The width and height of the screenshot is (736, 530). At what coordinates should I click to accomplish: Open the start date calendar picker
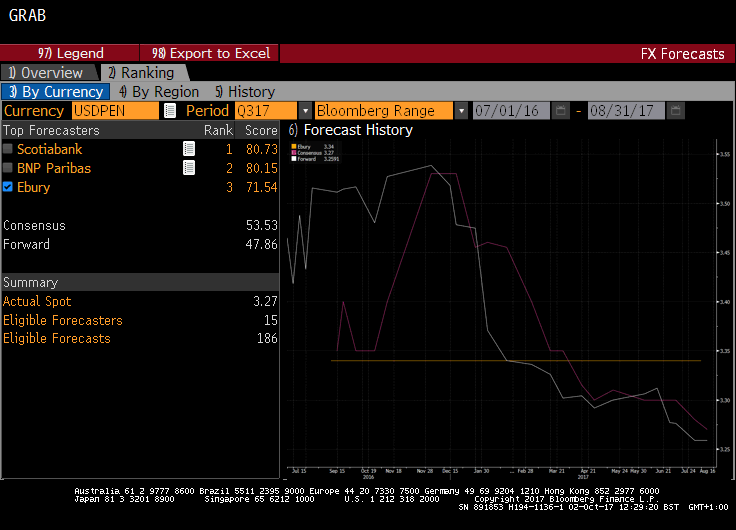point(560,111)
